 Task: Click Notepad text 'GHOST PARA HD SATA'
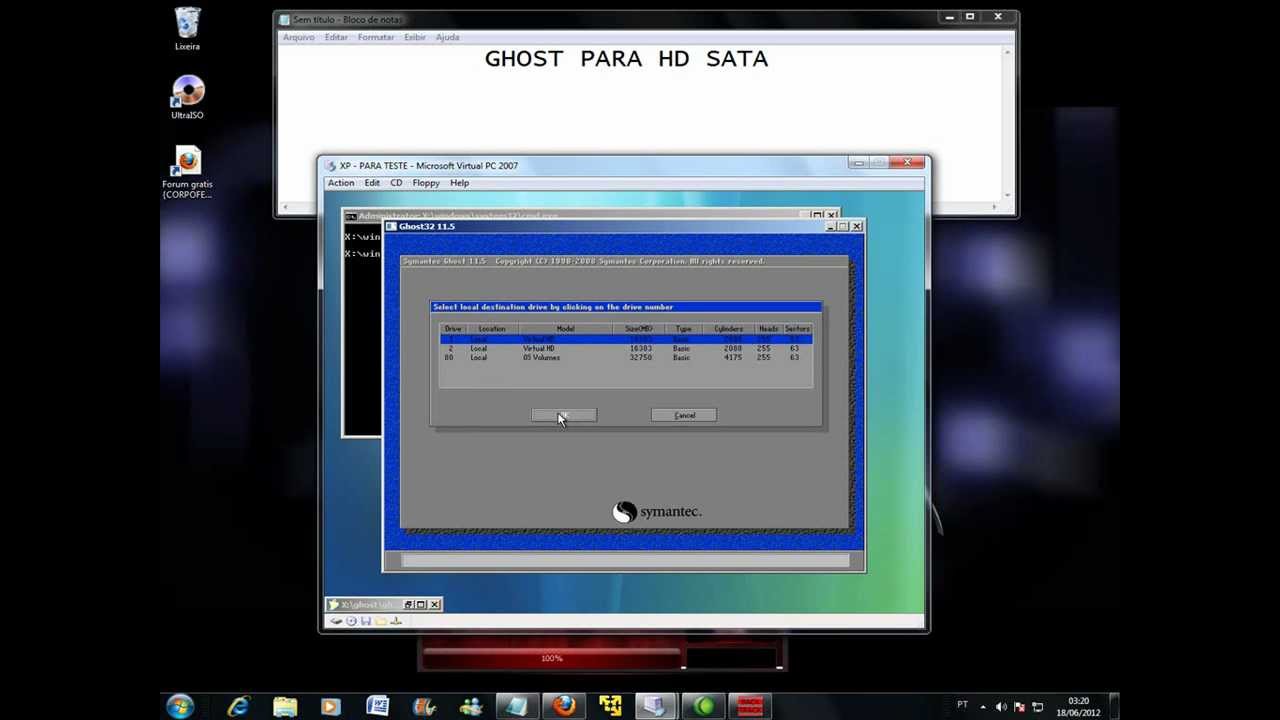pyautogui.click(x=626, y=59)
